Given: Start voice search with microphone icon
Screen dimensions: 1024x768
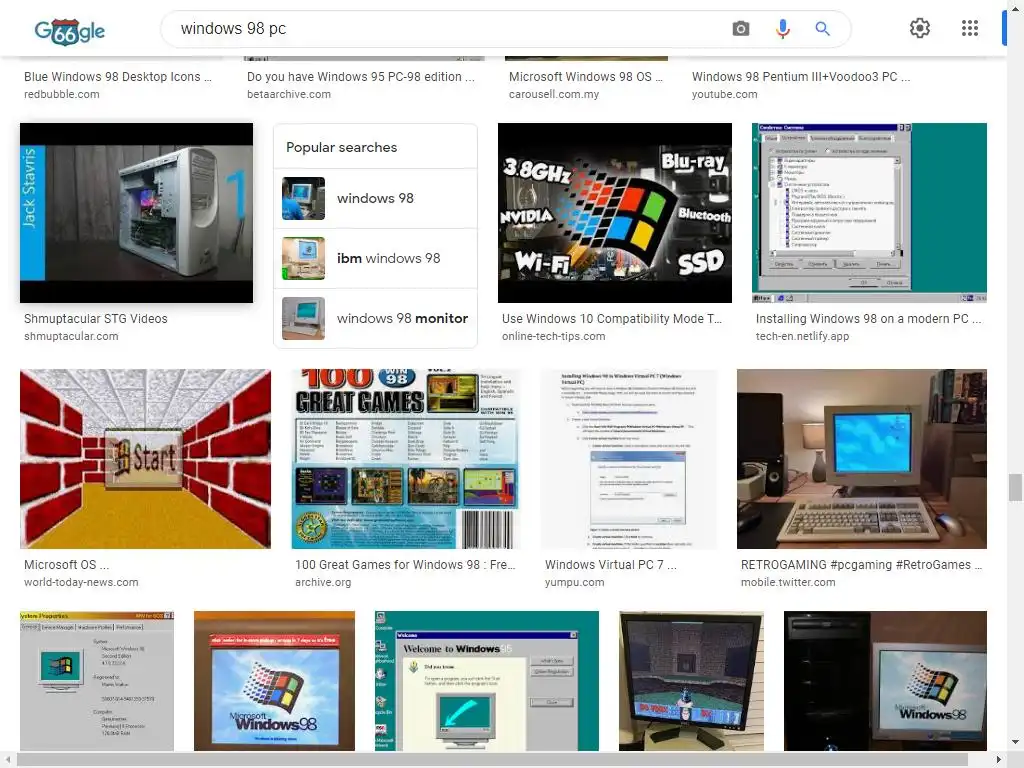Looking at the screenshot, I should pyautogui.click(x=782, y=29).
